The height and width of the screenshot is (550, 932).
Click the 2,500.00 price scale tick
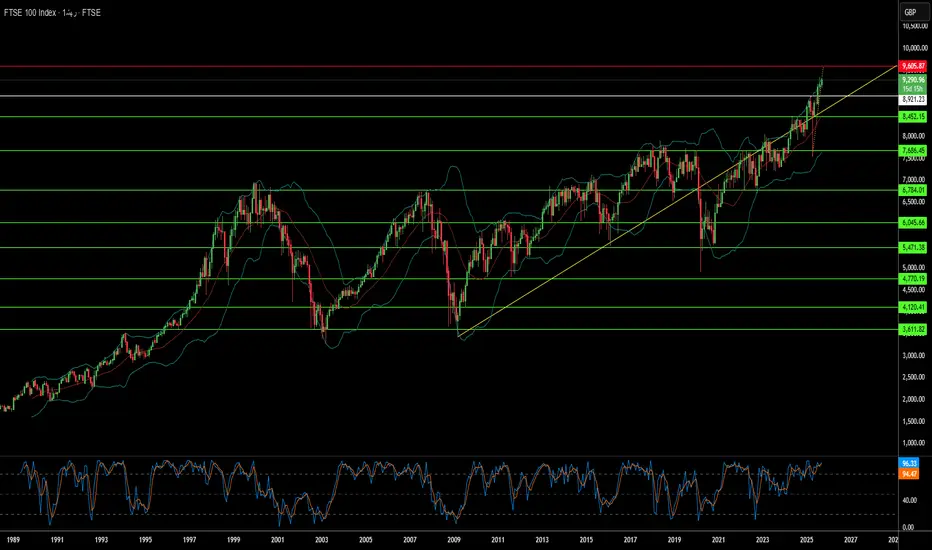tap(914, 377)
